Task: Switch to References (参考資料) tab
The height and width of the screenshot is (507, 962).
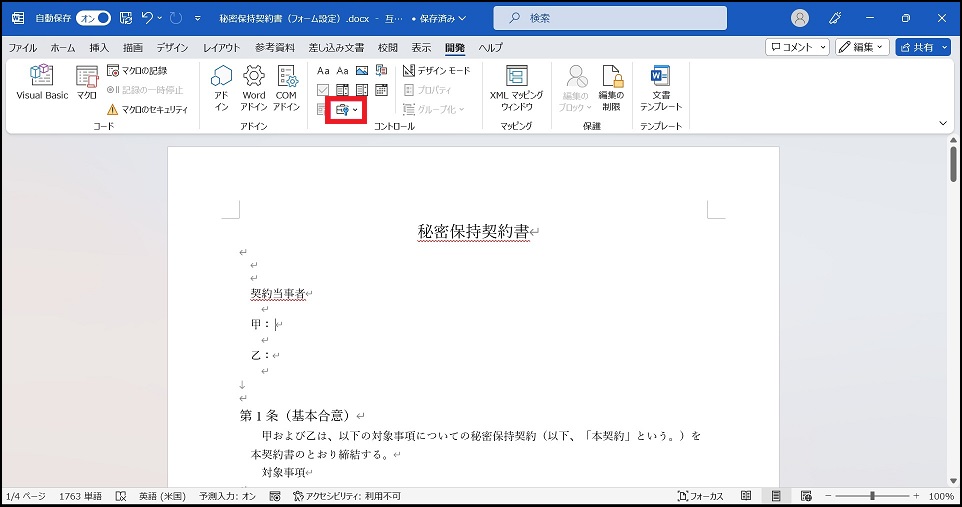Action: coord(275,47)
